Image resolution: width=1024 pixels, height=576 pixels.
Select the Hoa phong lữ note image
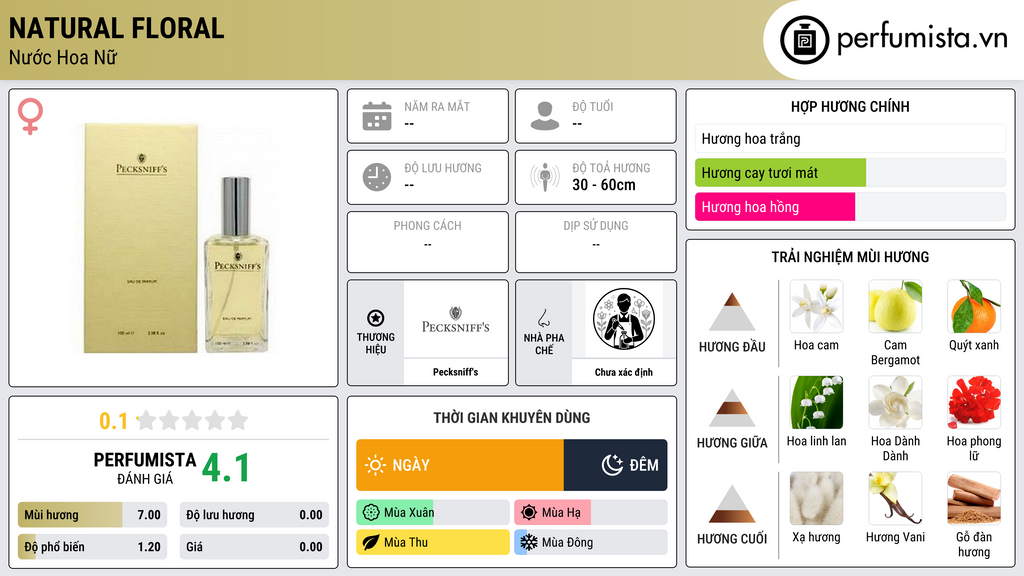(974, 402)
